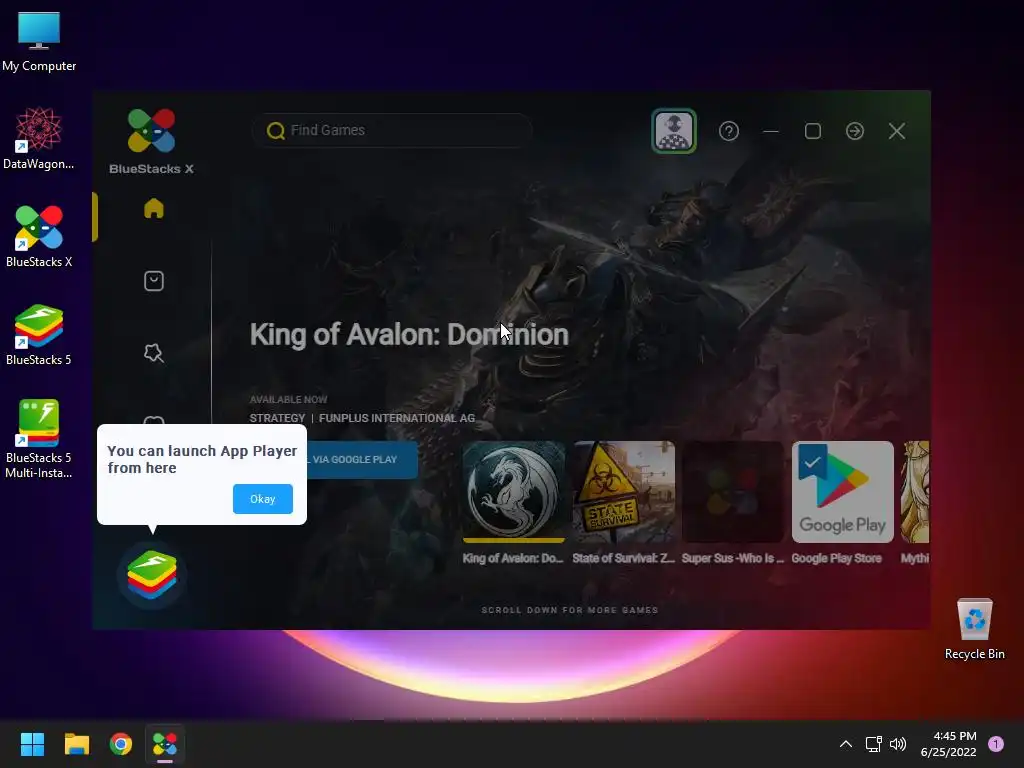Select the BlueStacks 5 desktop shortcut
The width and height of the screenshot is (1024, 768).
[x=39, y=335]
